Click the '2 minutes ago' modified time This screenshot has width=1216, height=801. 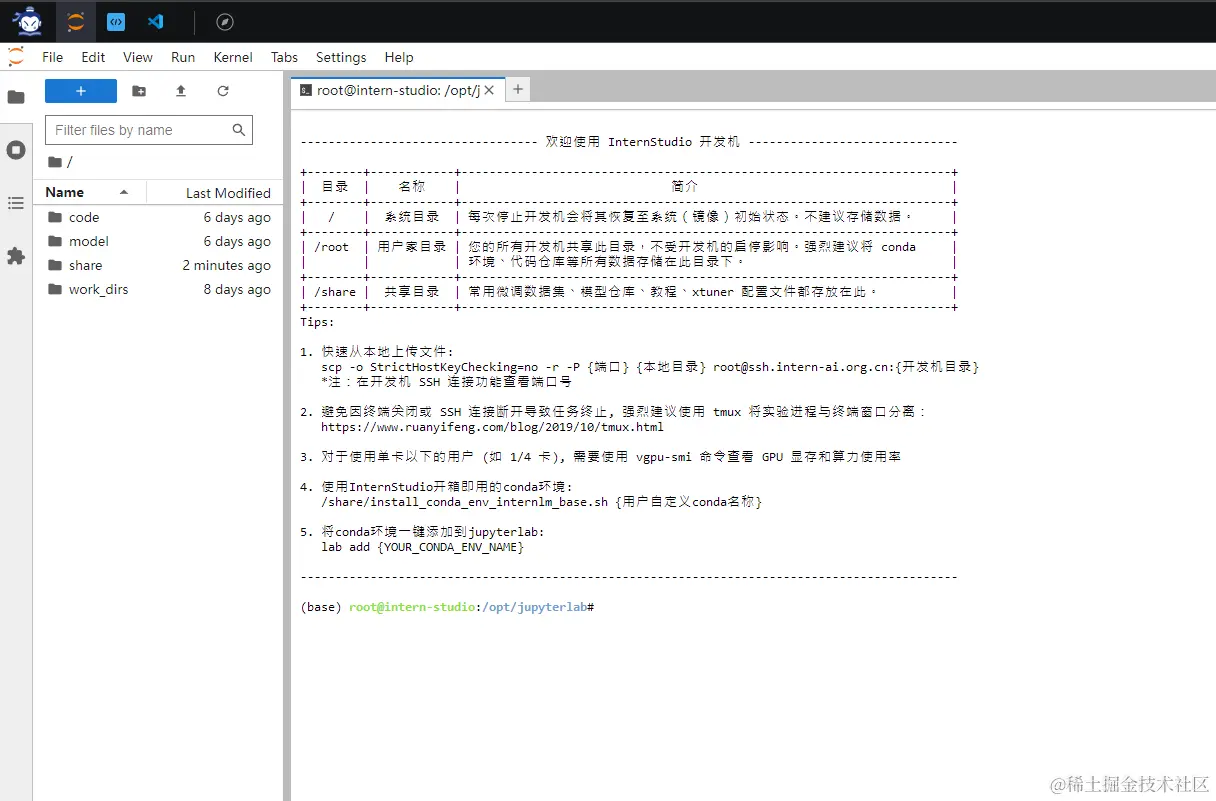pyautogui.click(x=226, y=265)
